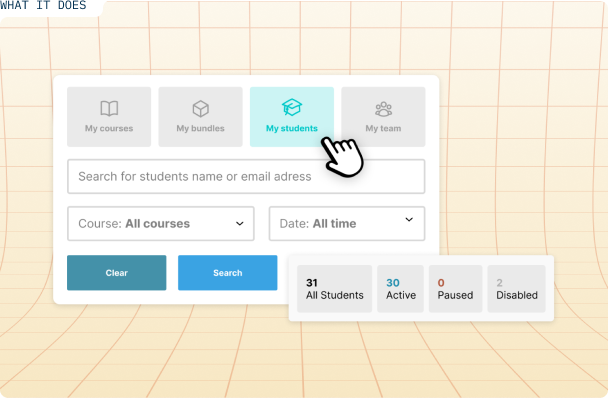The image size is (608, 398).
Task: Click the blue Search button
Action: coord(228,273)
